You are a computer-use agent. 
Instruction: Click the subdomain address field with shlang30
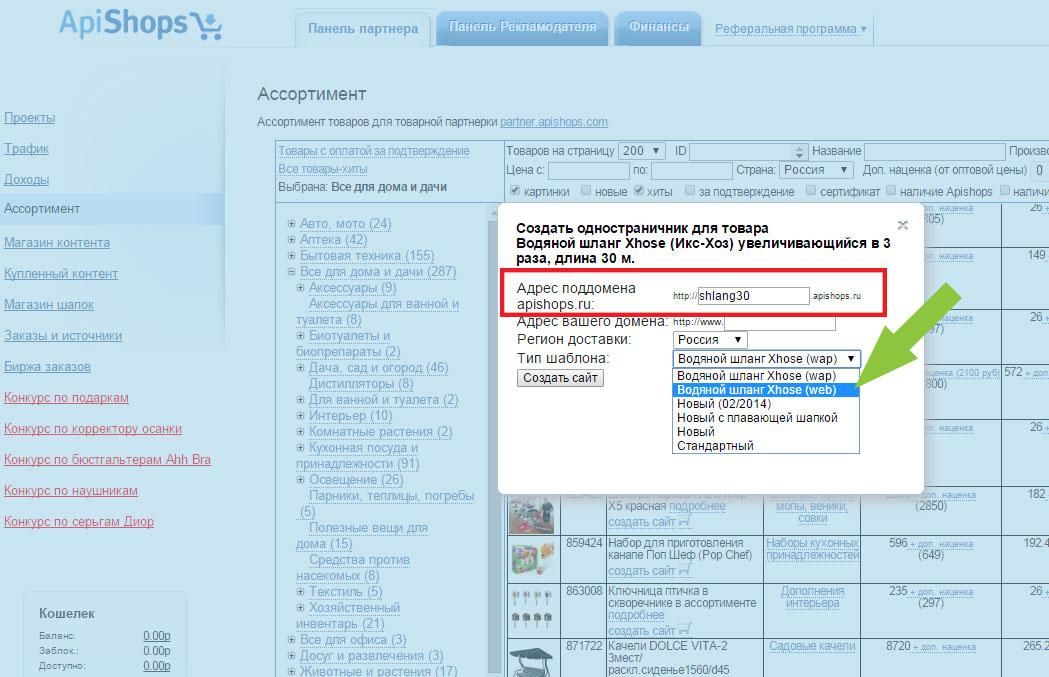point(753,296)
